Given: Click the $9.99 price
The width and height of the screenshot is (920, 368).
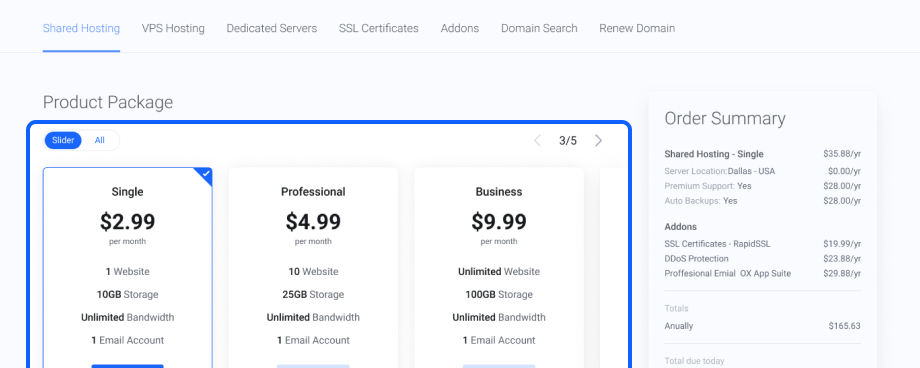Looking at the screenshot, I should point(499,222).
